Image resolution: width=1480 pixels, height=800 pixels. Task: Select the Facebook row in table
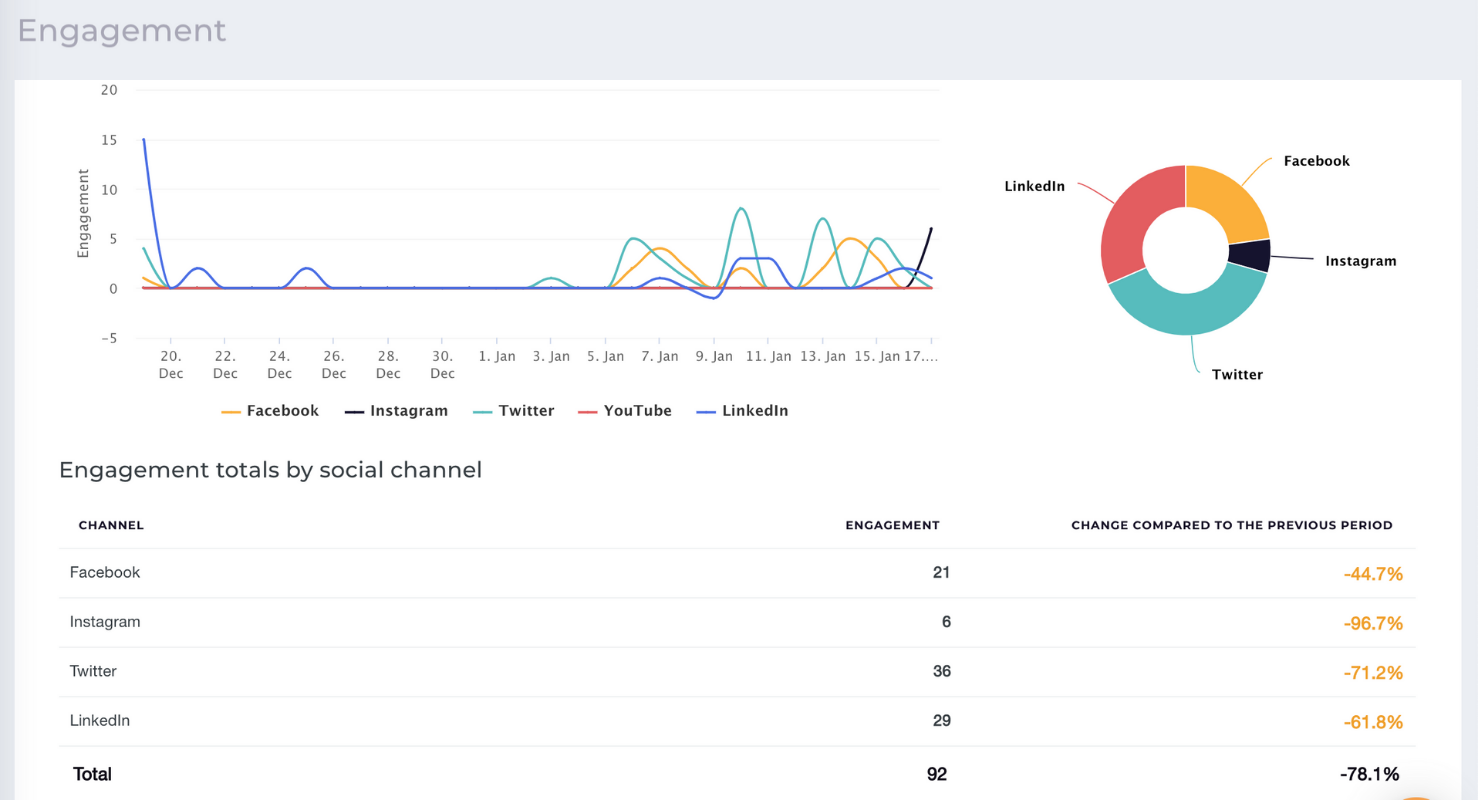(x=737, y=573)
